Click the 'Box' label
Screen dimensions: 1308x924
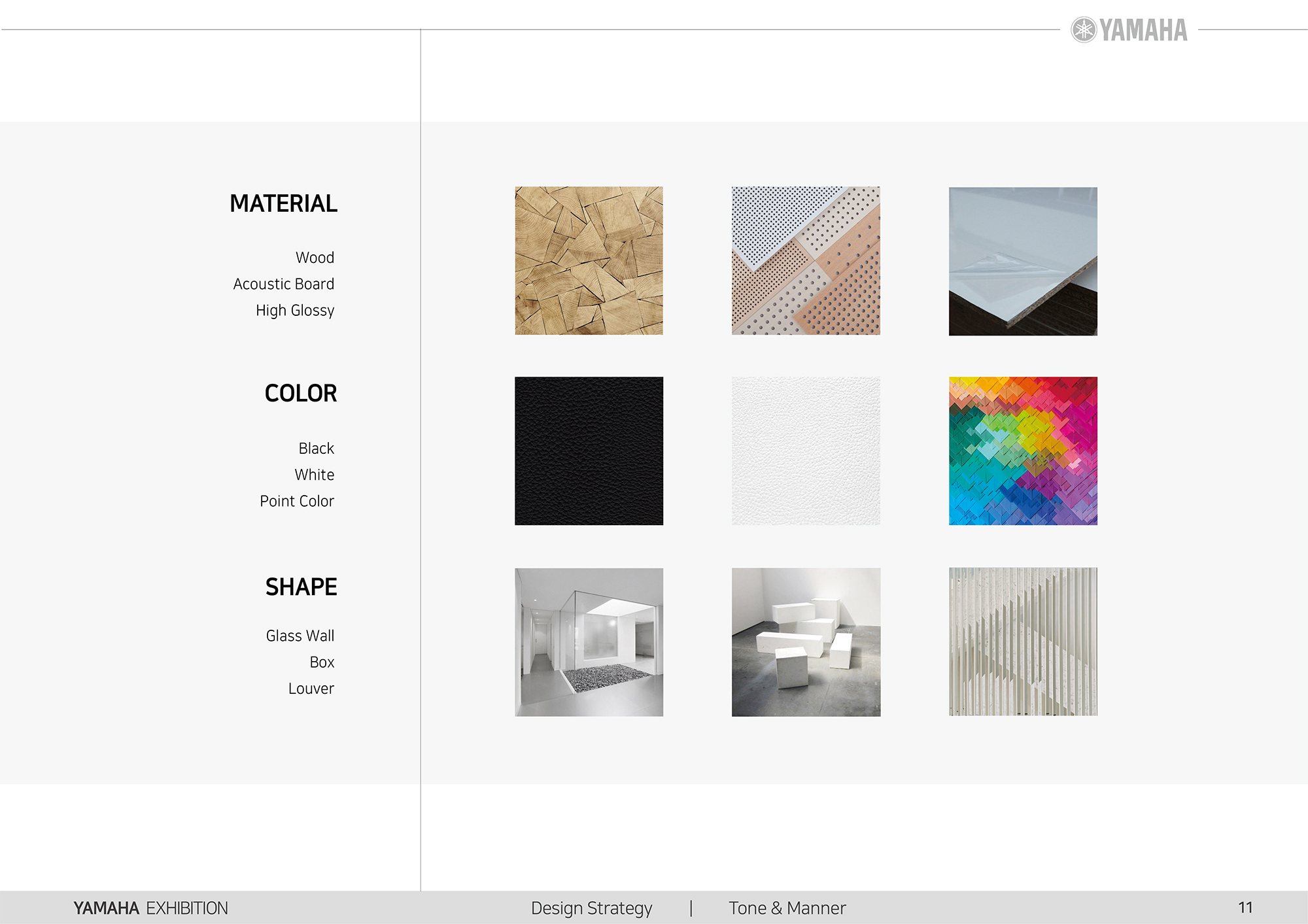point(322,662)
